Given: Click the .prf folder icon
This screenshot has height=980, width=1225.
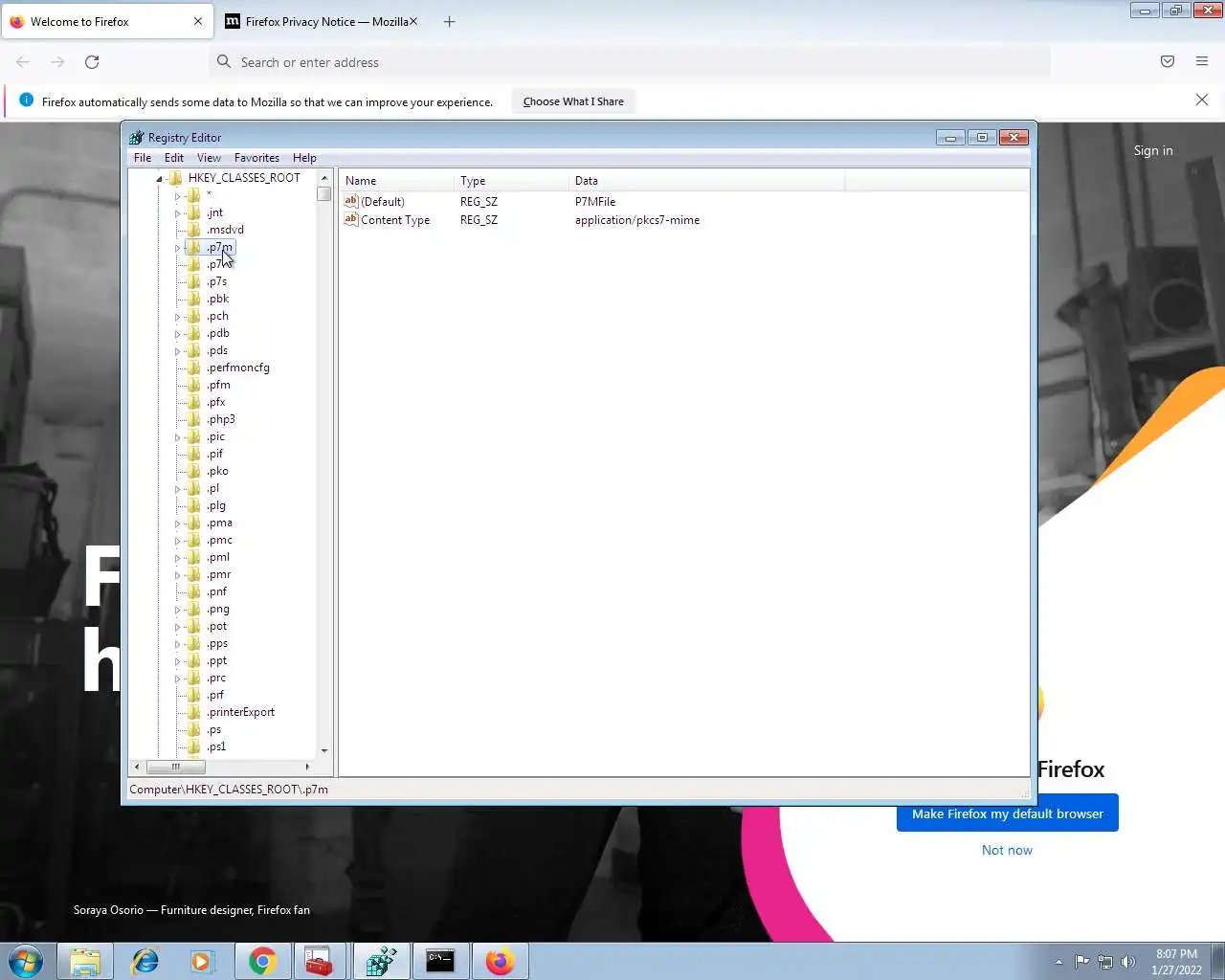Looking at the screenshot, I should [x=194, y=695].
